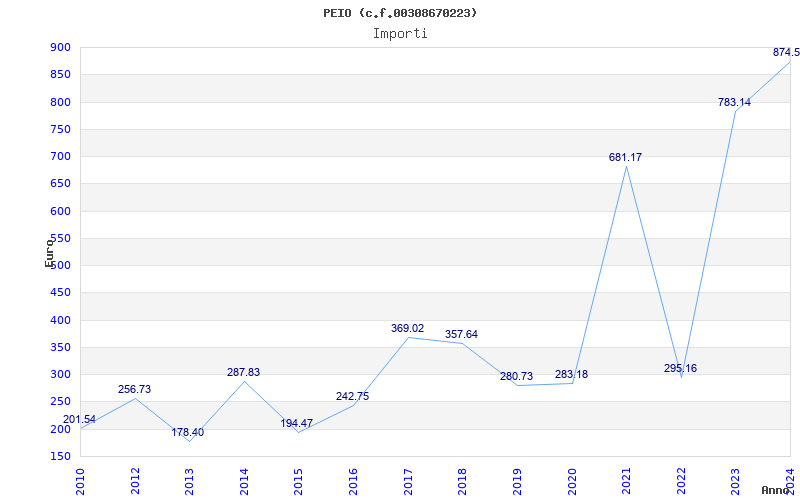Click the 2015 x-axis label
The width and height of the screenshot is (800, 500).
(x=298, y=482)
